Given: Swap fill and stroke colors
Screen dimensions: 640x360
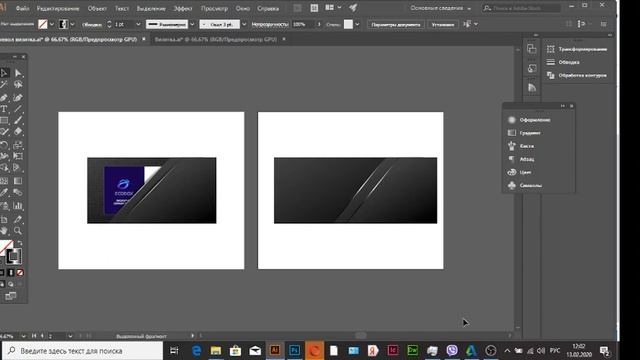Looking at the screenshot, I should coord(20,243).
